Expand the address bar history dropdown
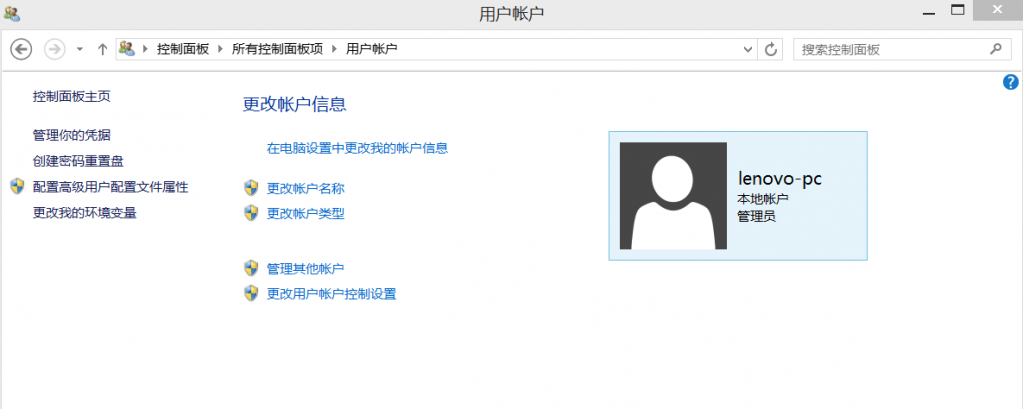 coord(749,49)
